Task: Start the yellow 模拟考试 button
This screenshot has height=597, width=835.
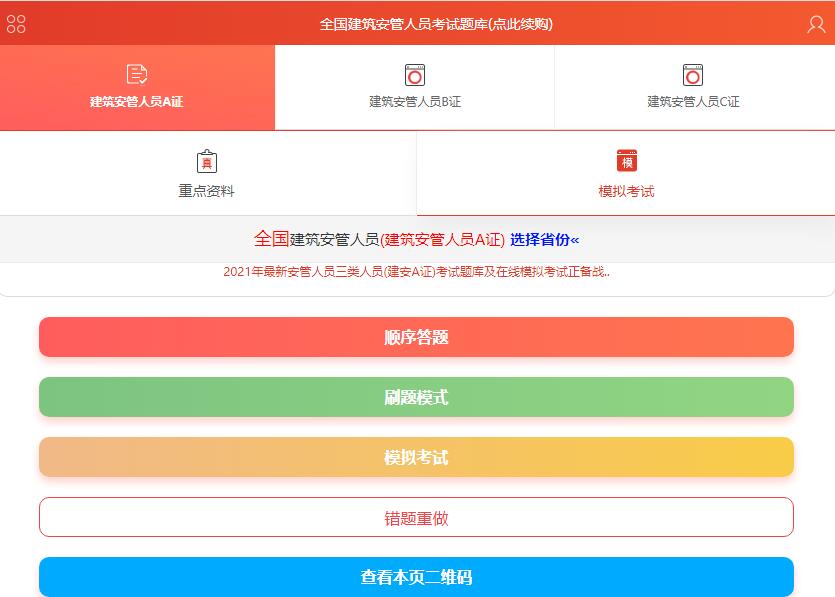Action: [x=416, y=457]
